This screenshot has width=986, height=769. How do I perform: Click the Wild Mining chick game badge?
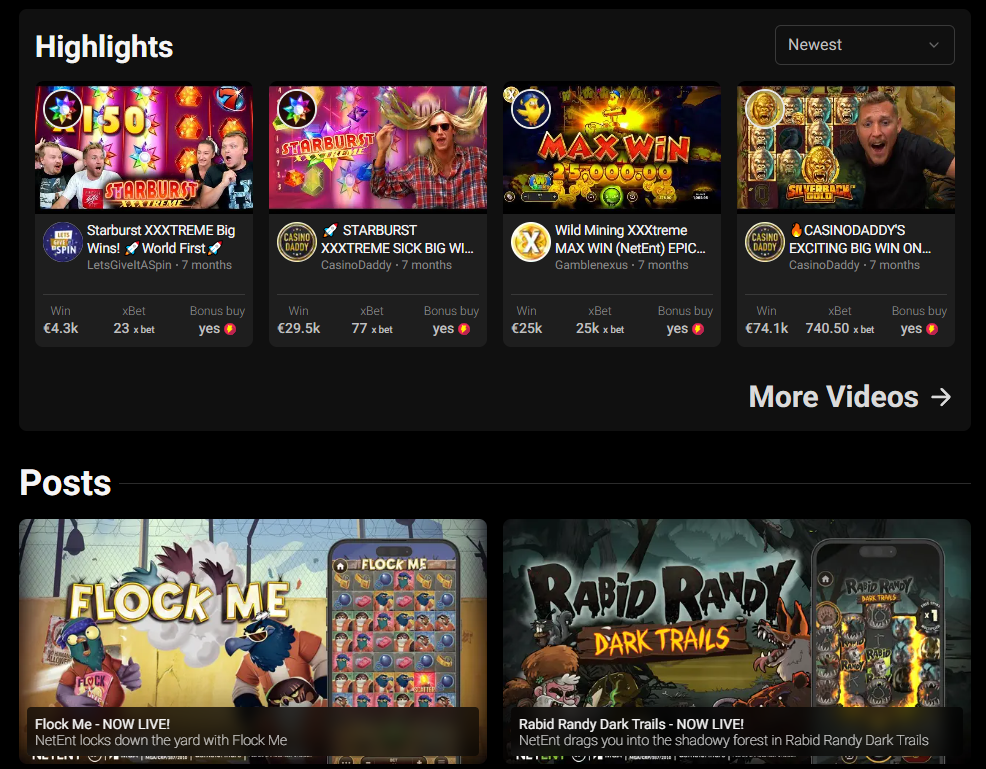pyautogui.click(x=531, y=109)
